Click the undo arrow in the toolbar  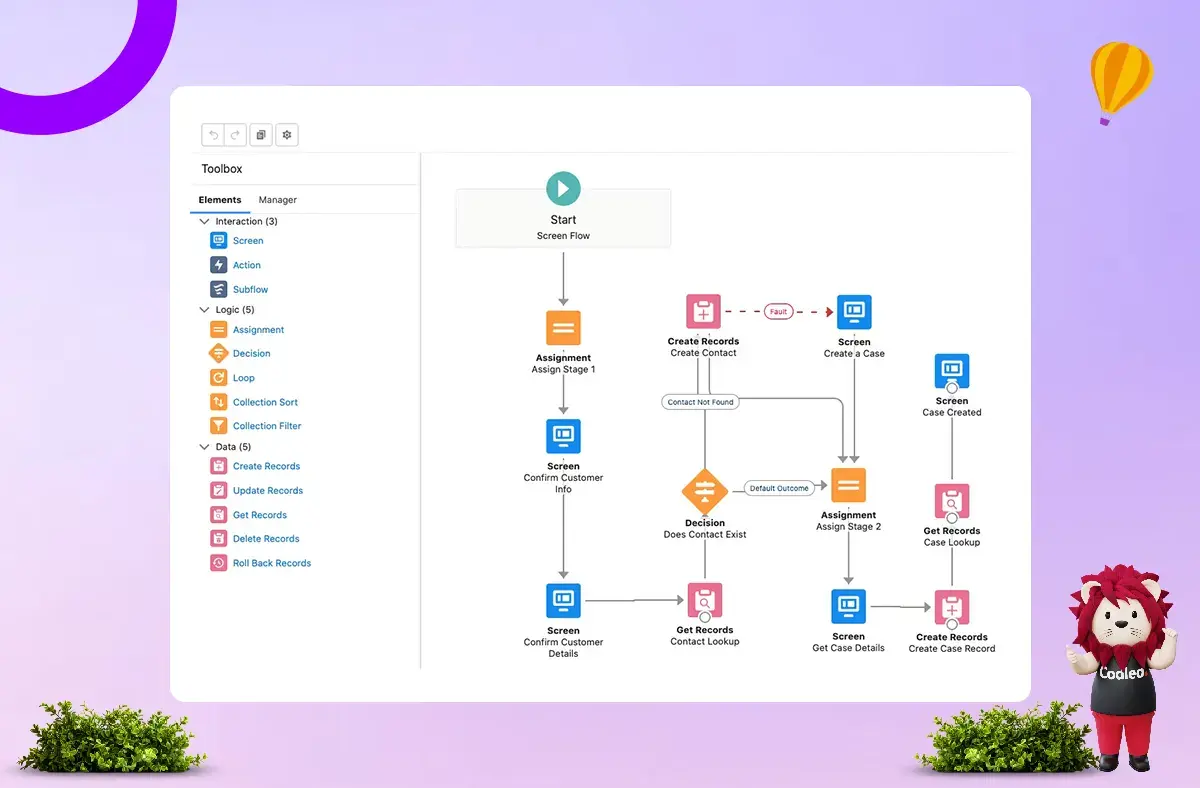point(213,135)
